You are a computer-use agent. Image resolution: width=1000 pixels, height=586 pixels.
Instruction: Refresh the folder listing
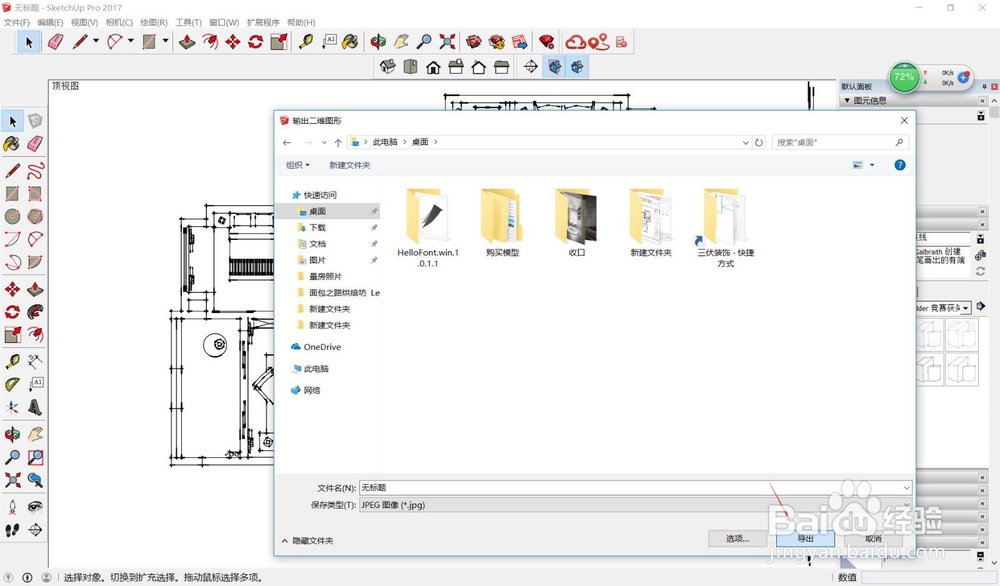tap(759, 143)
